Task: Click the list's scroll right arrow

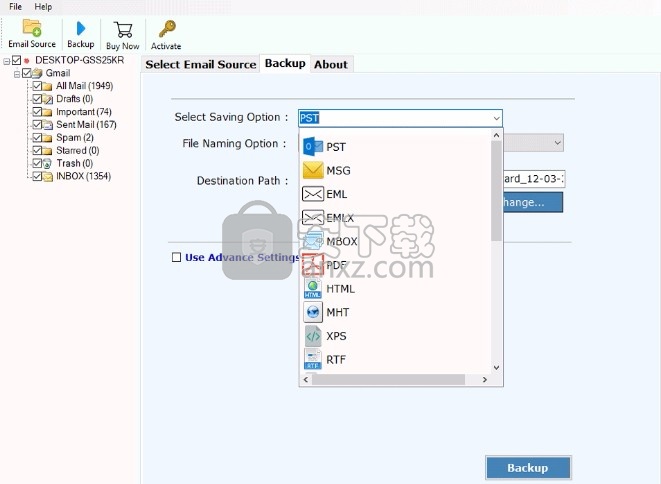Action: (485, 379)
